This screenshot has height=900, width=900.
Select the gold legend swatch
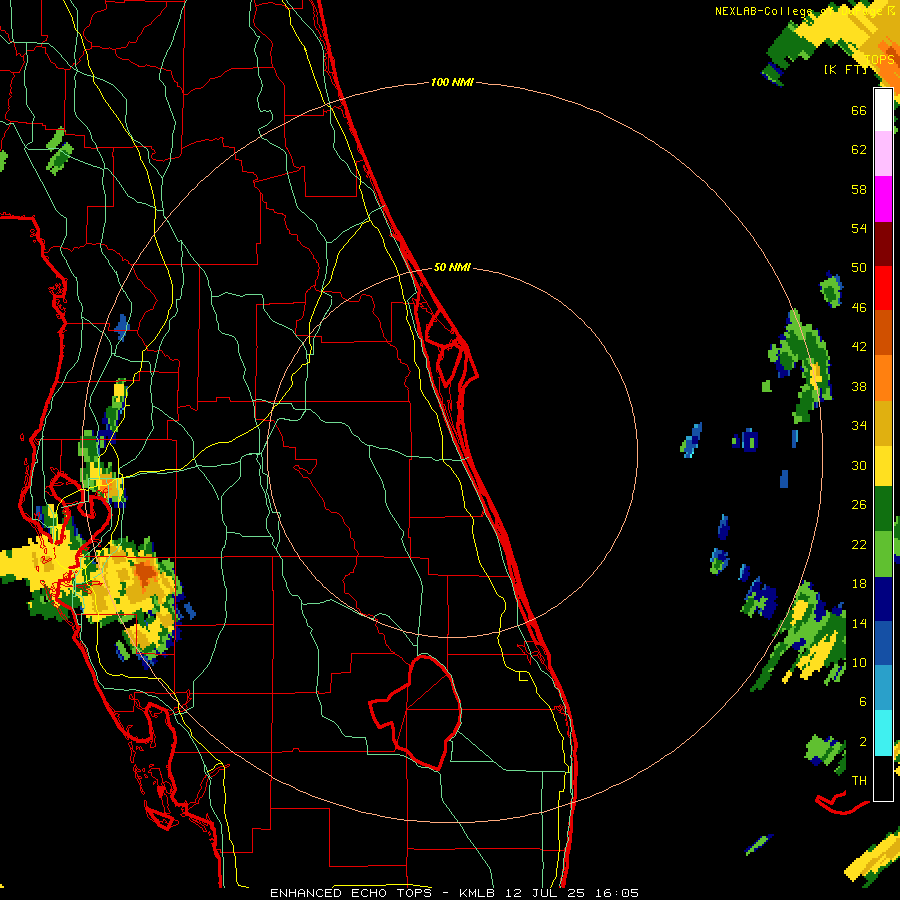coord(883,423)
